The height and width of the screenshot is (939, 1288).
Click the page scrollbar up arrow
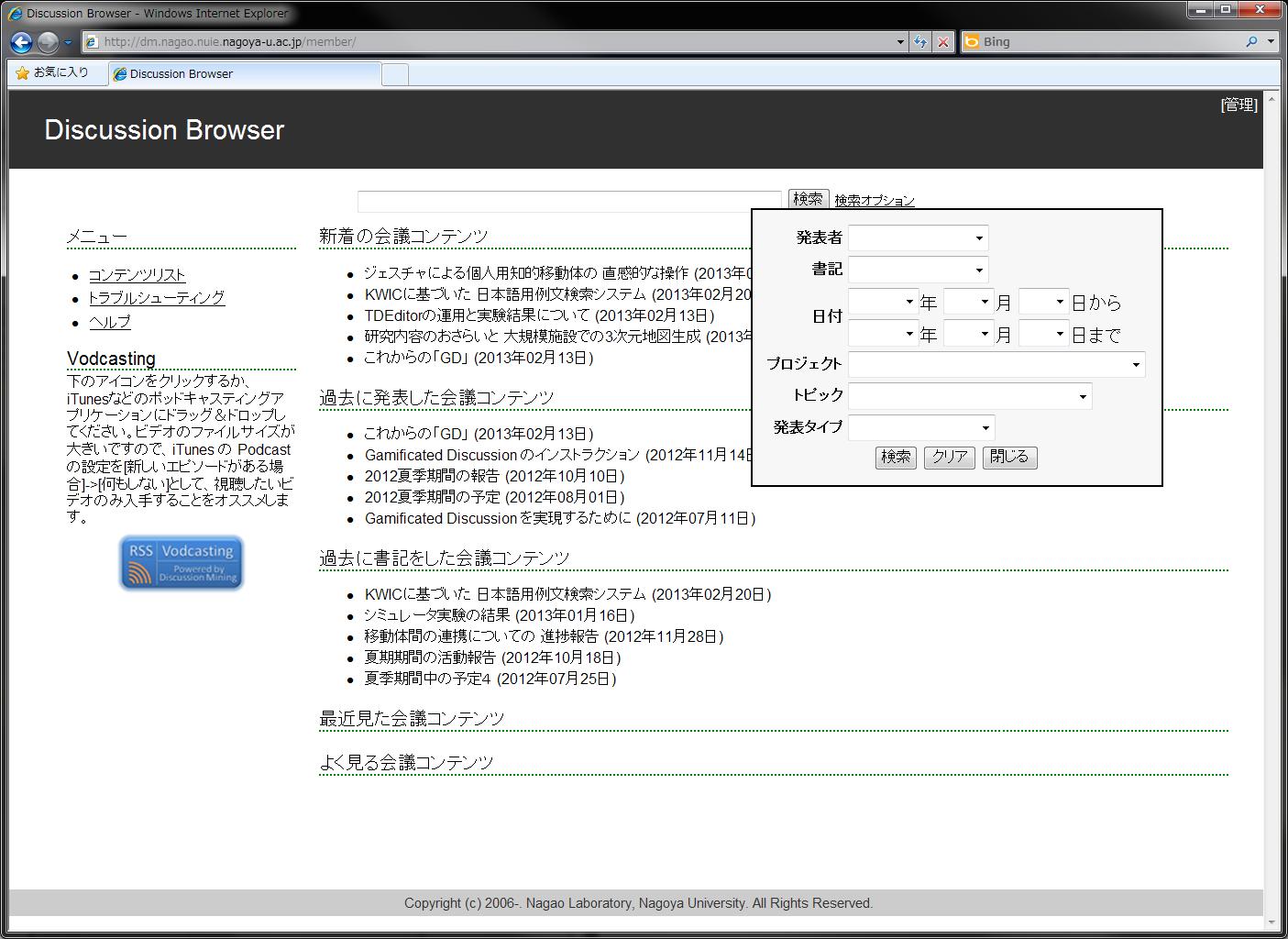(x=1271, y=98)
